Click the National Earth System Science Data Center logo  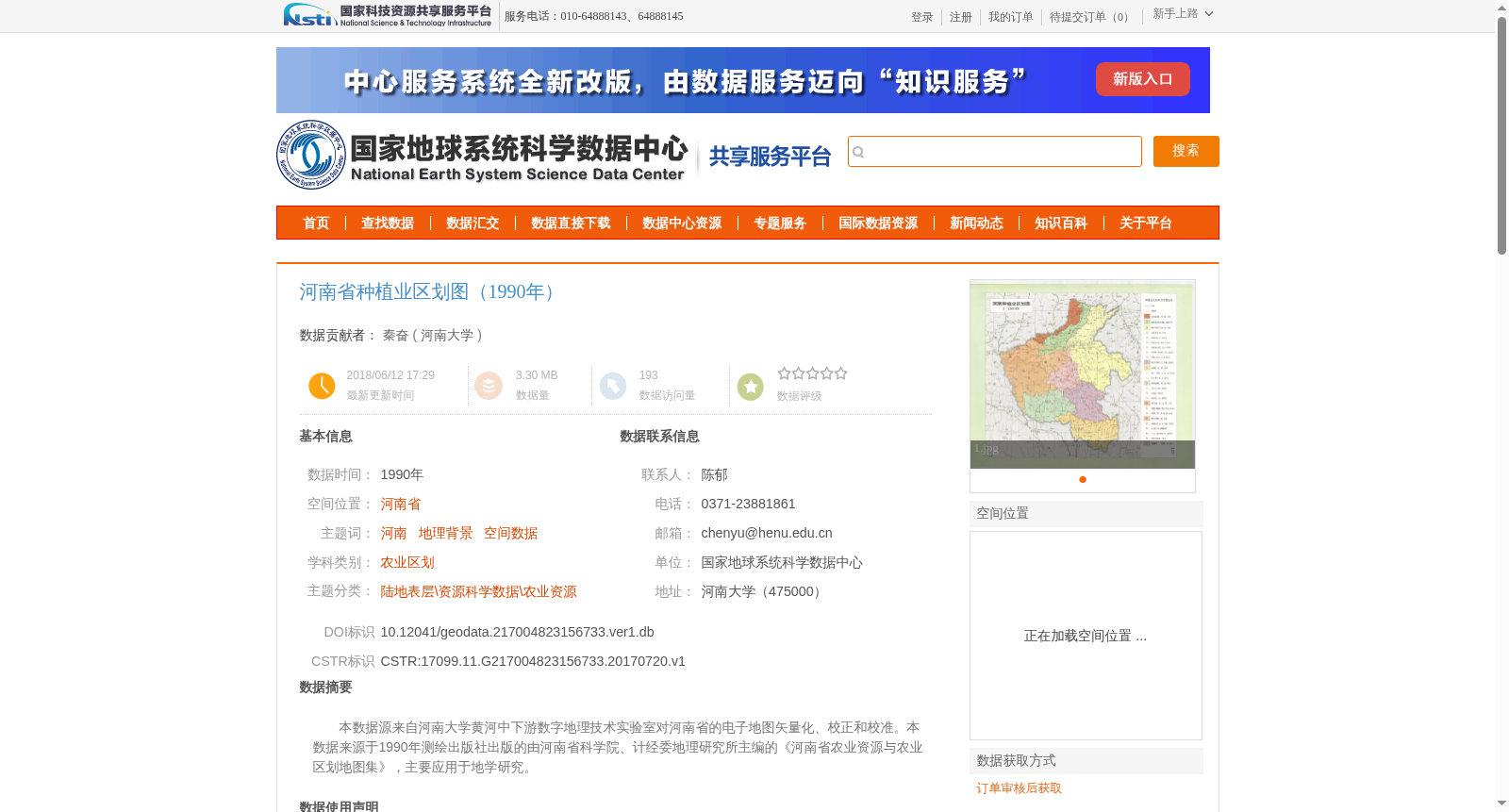click(x=482, y=155)
